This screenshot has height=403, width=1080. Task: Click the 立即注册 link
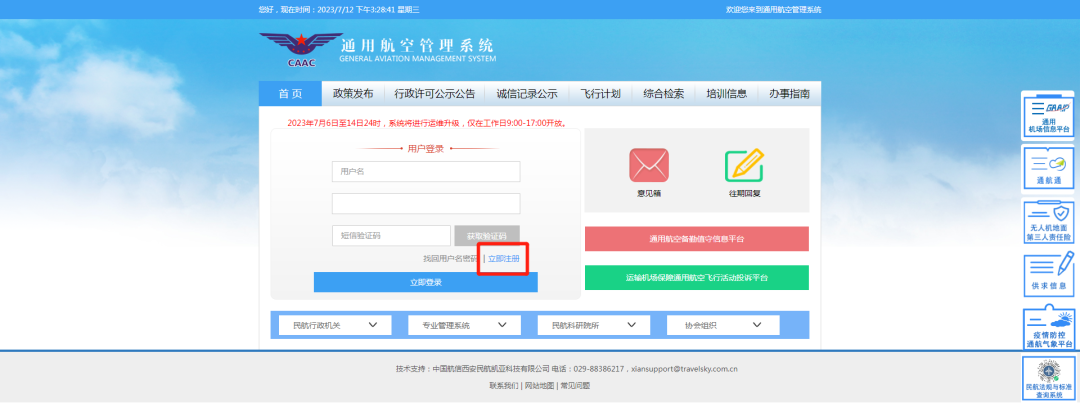[504, 259]
